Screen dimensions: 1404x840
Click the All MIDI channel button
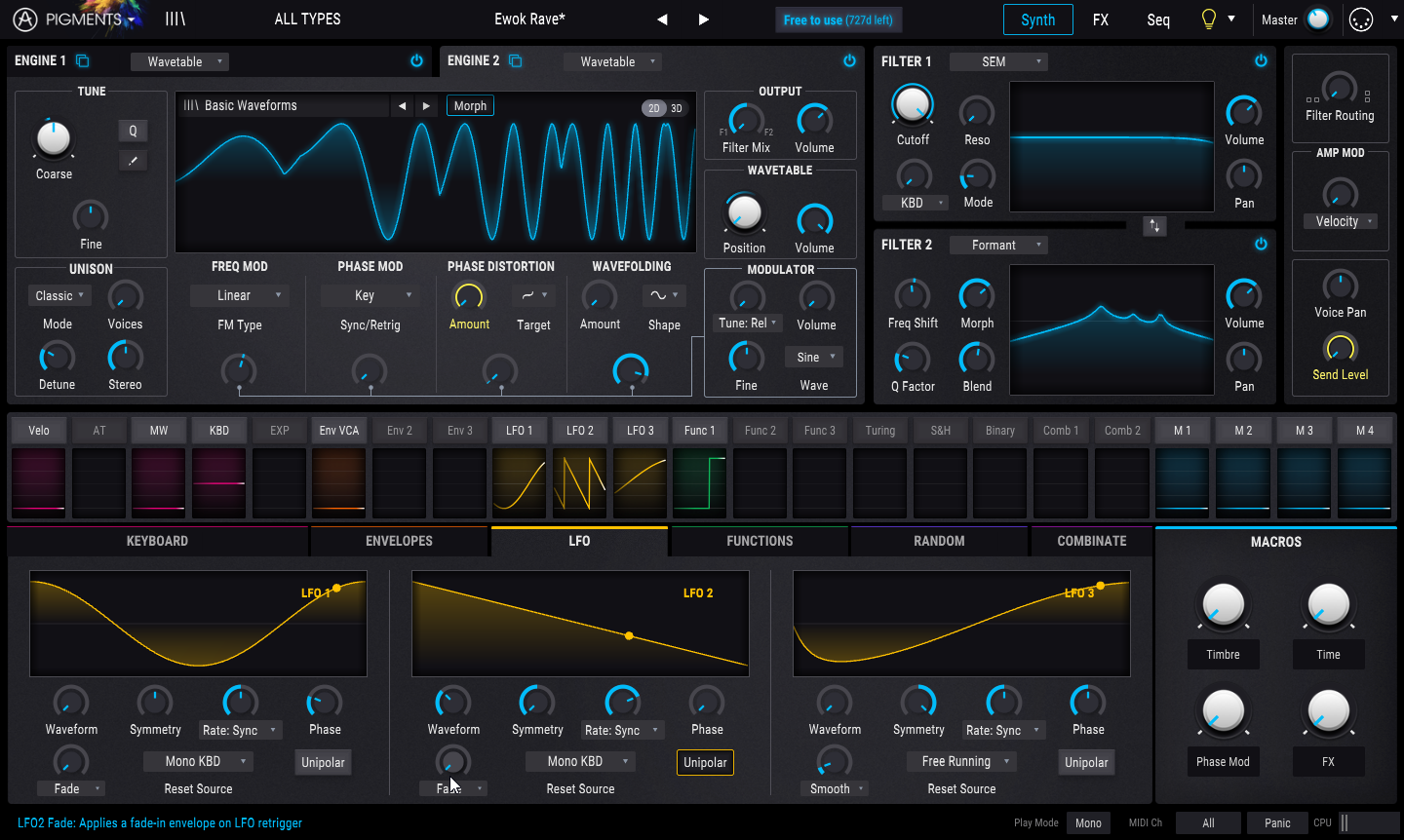tap(1208, 822)
